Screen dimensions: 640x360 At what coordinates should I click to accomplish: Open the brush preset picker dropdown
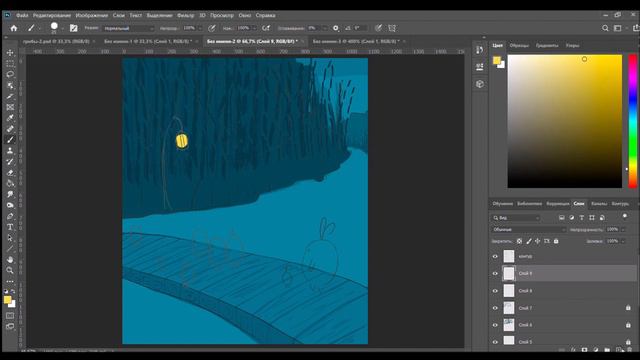(x=62, y=29)
